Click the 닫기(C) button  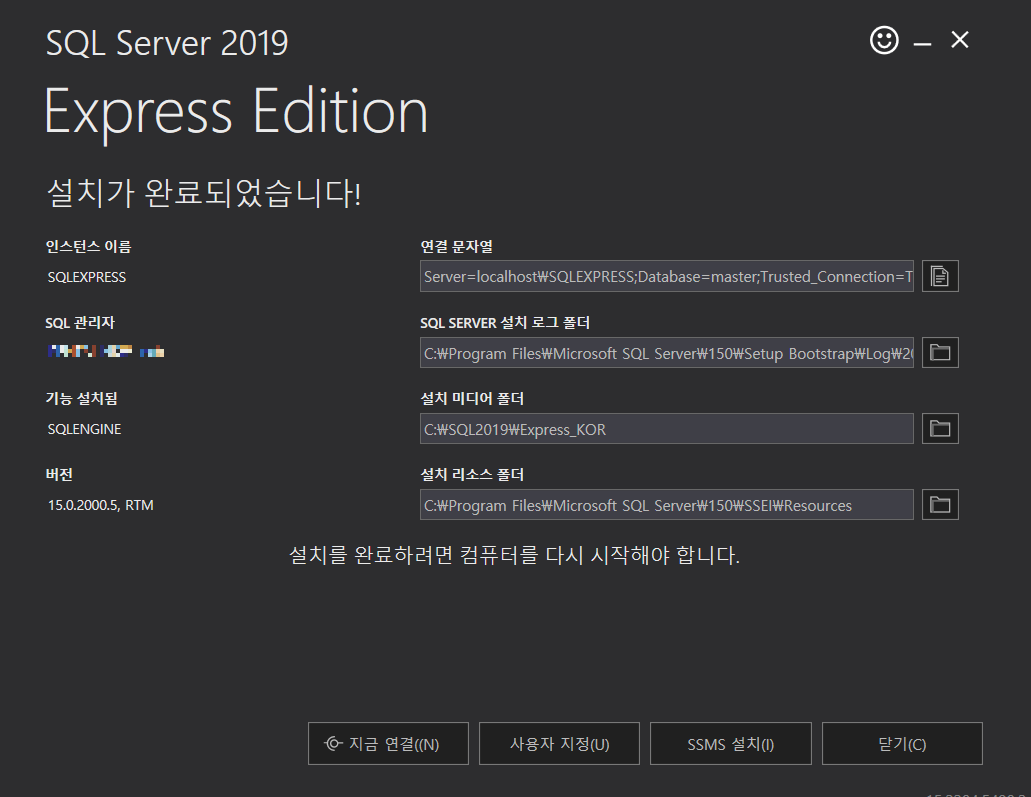coord(902,744)
